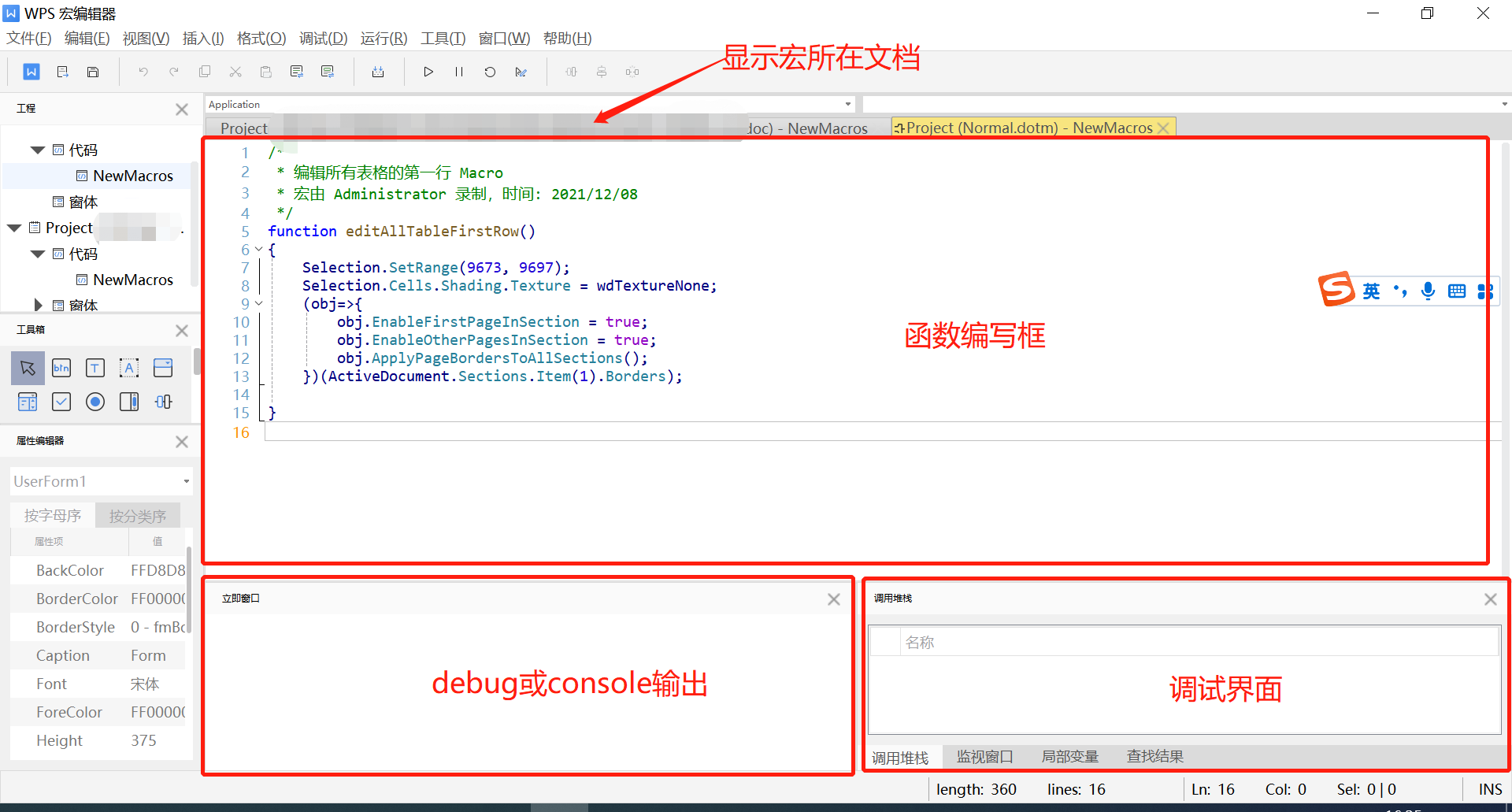Click the center-align controls icon in toolbar

pyautogui.click(x=602, y=72)
